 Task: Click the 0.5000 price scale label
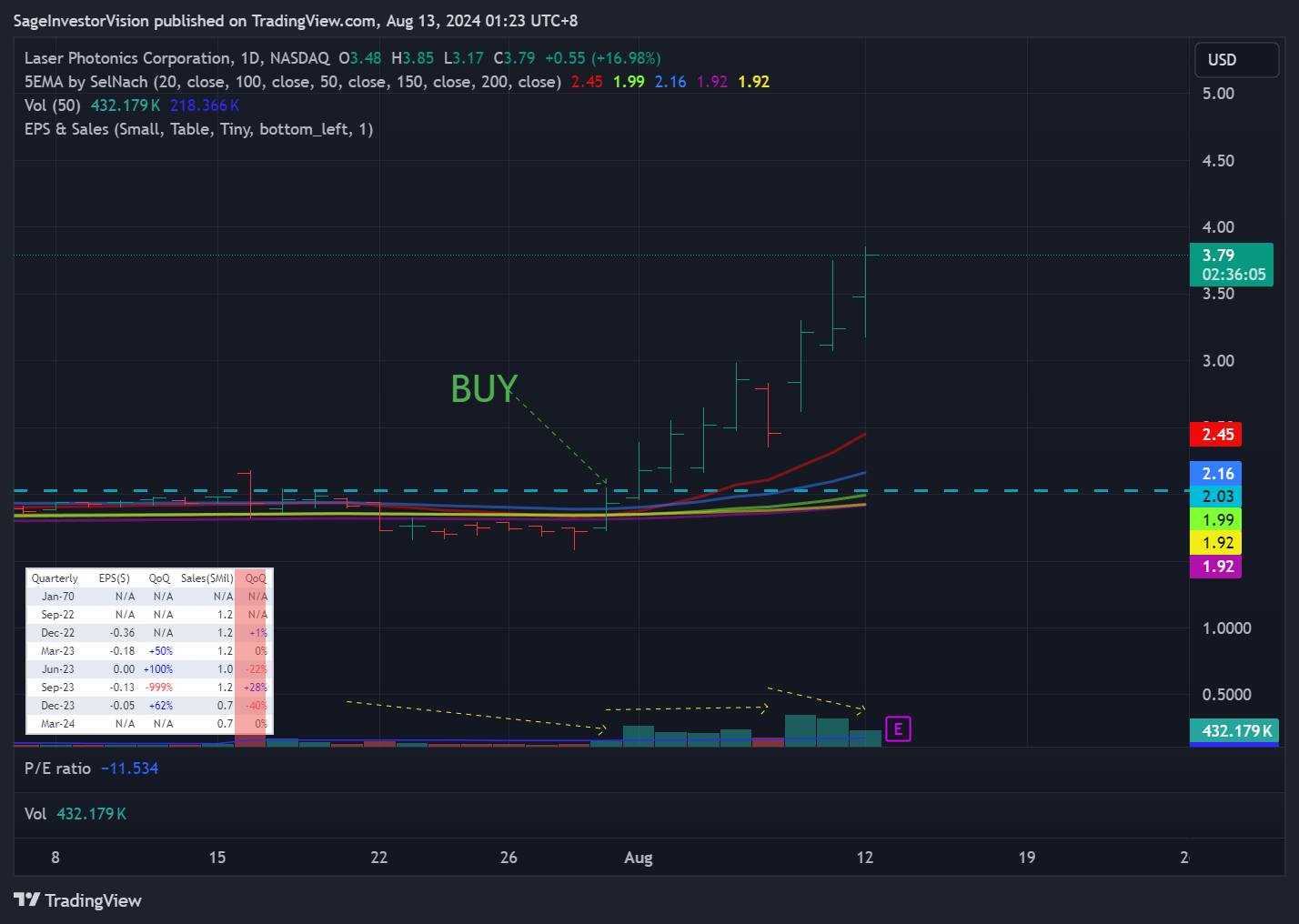tap(1226, 695)
